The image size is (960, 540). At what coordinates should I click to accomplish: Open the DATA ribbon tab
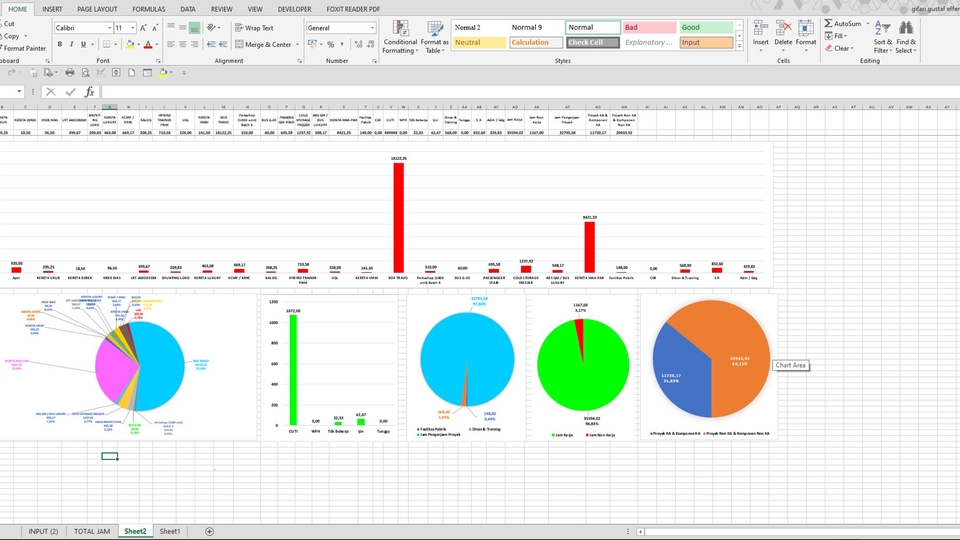coord(188,9)
